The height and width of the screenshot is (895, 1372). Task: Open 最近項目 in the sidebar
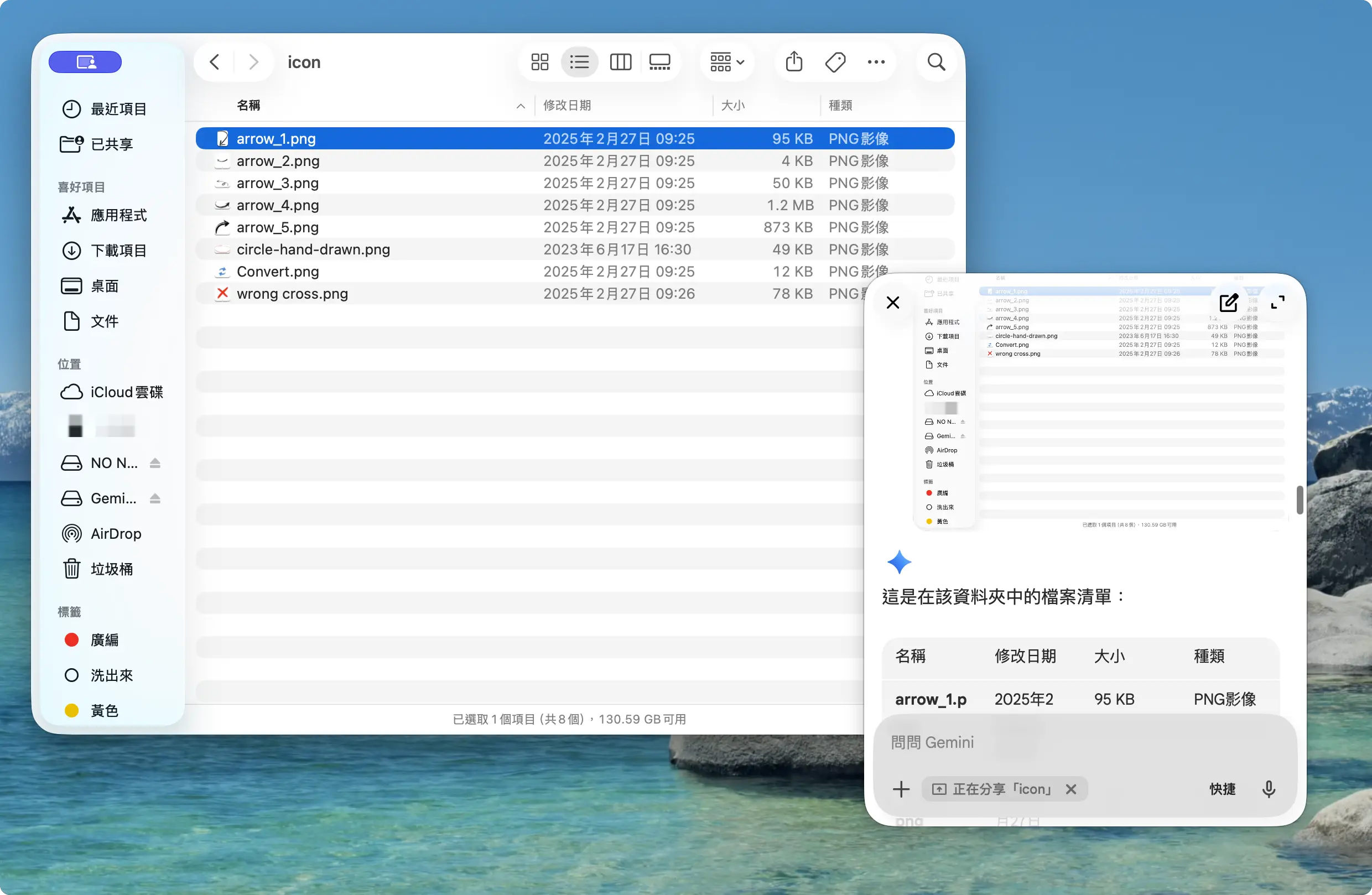(x=105, y=109)
